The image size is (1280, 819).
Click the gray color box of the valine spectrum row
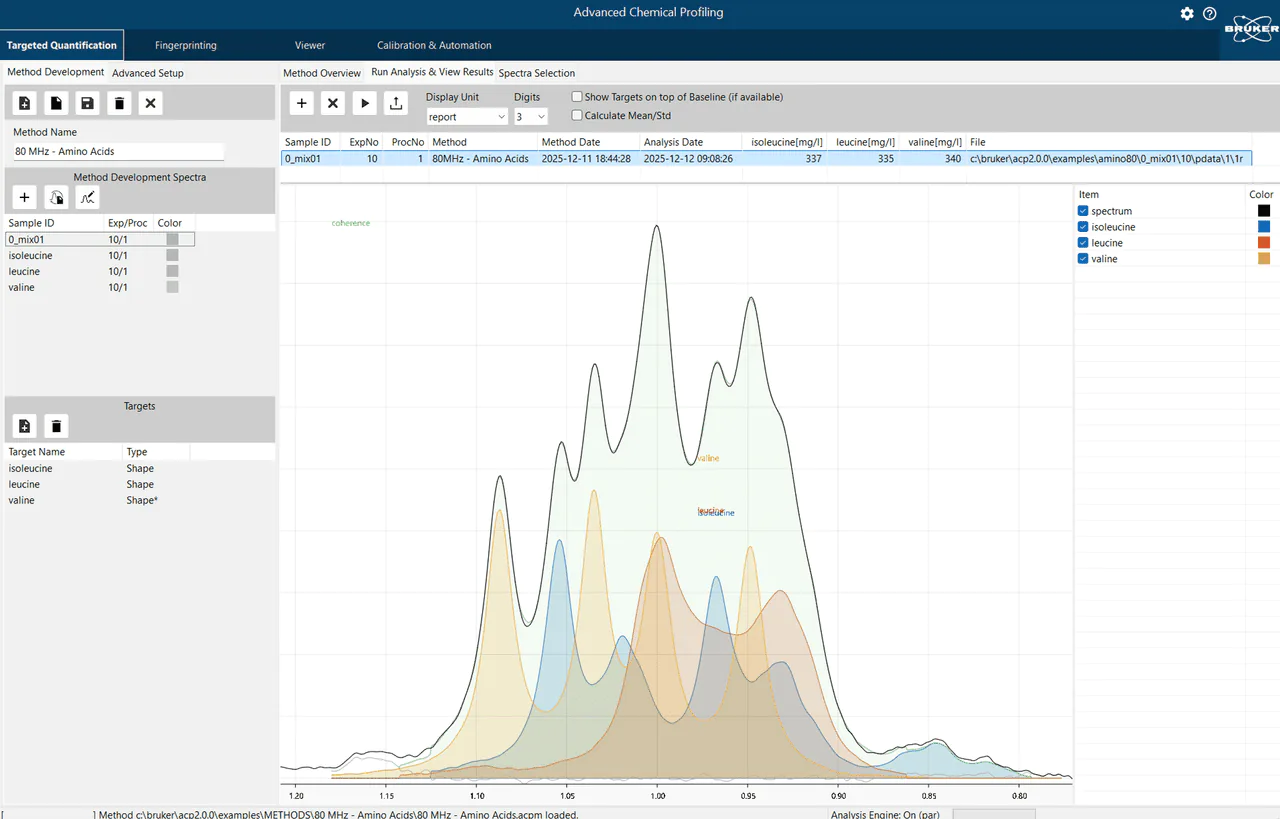click(x=173, y=287)
